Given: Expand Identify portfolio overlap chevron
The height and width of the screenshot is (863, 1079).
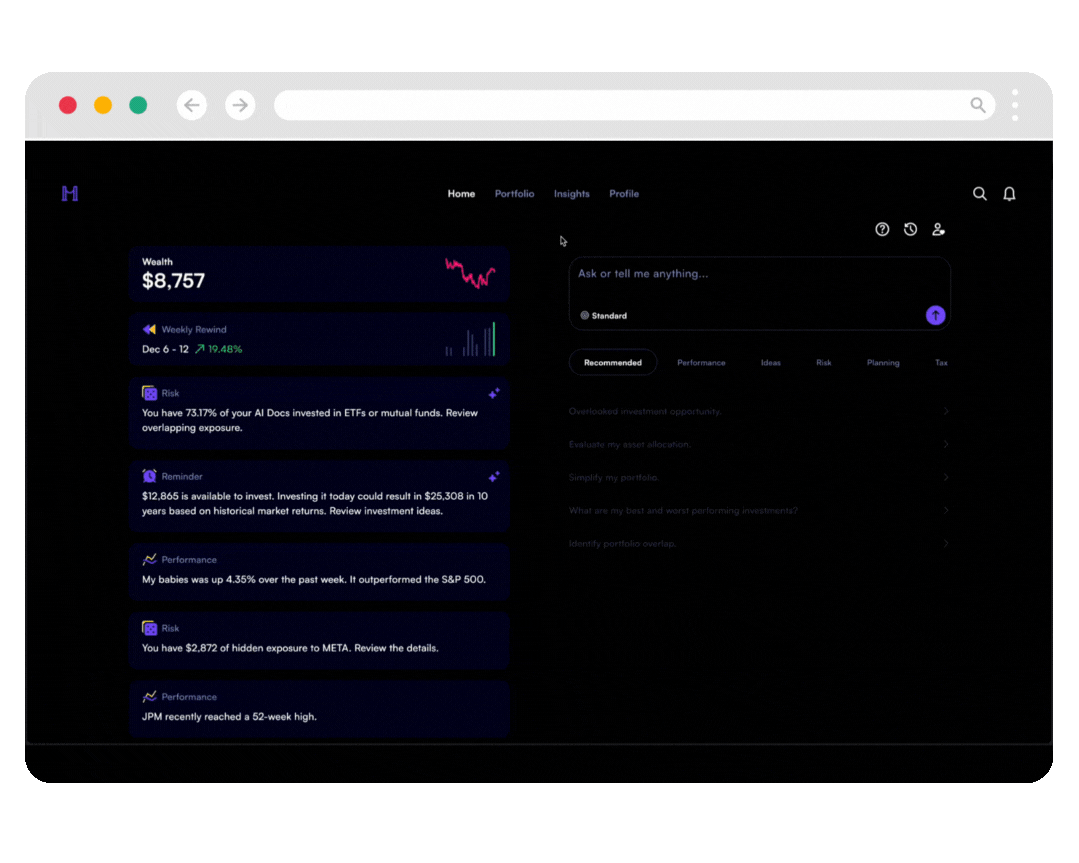Looking at the screenshot, I should pos(946,543).
